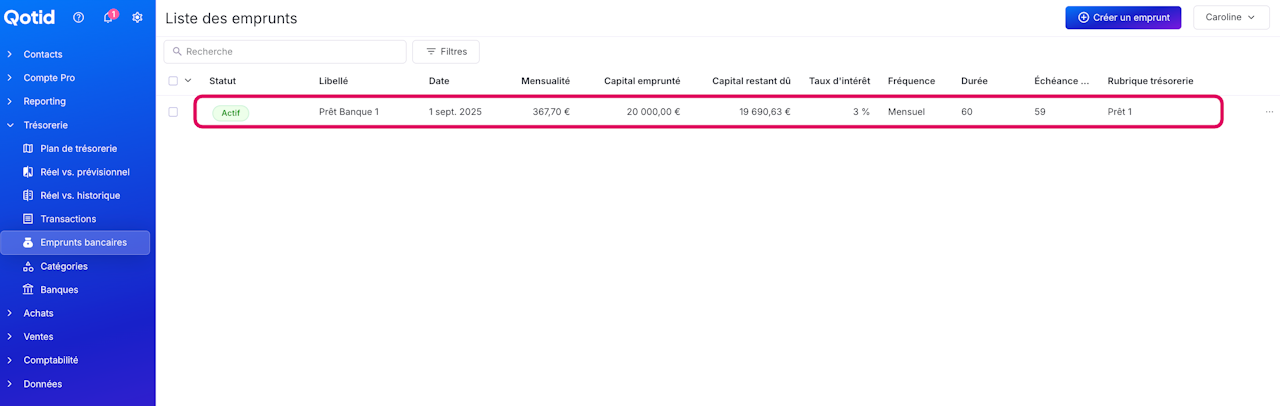The height and width of the screenshot is (406, 1280).
Task: Click the Créer un emprunt button
Action: click(x=1123, y=18)
